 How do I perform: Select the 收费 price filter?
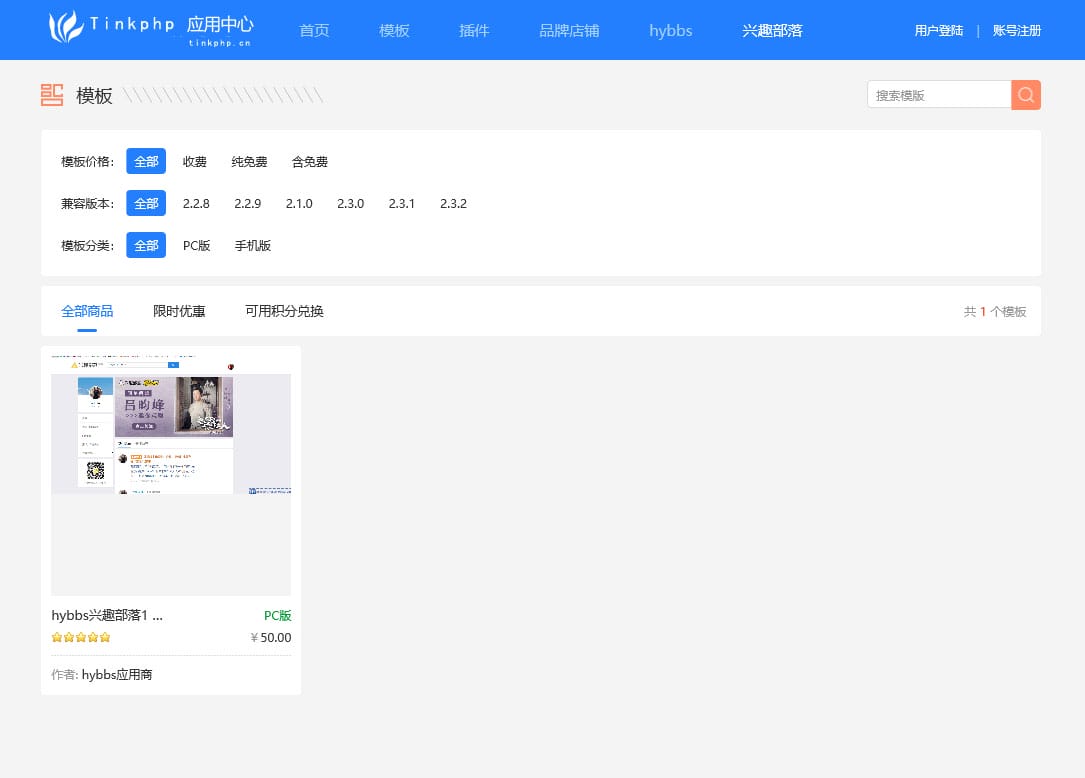coord(194,161)
